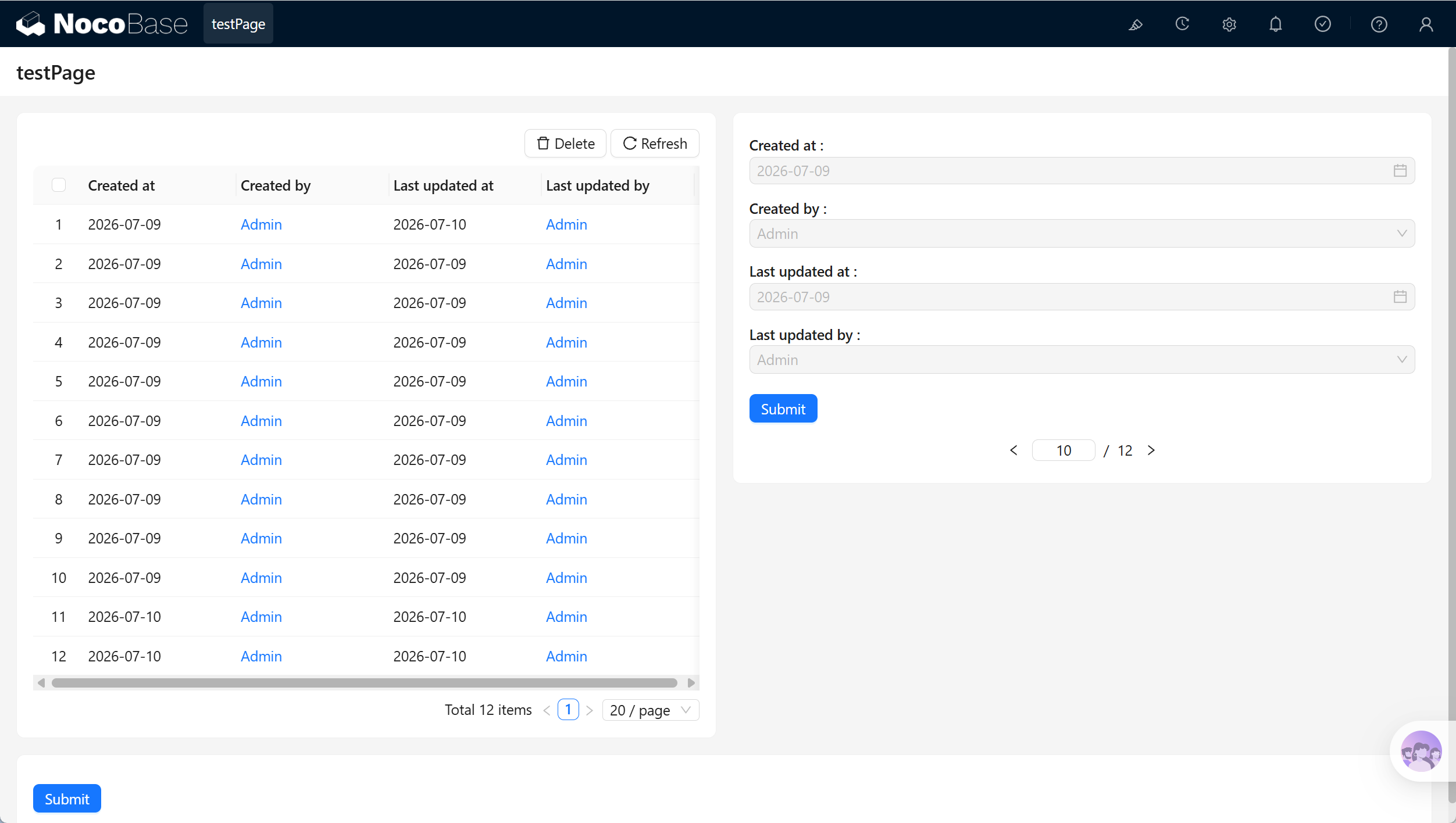Open Created by Admin link in row 3
Viewport: 1456px width, 823px height.
coord(261,303)
